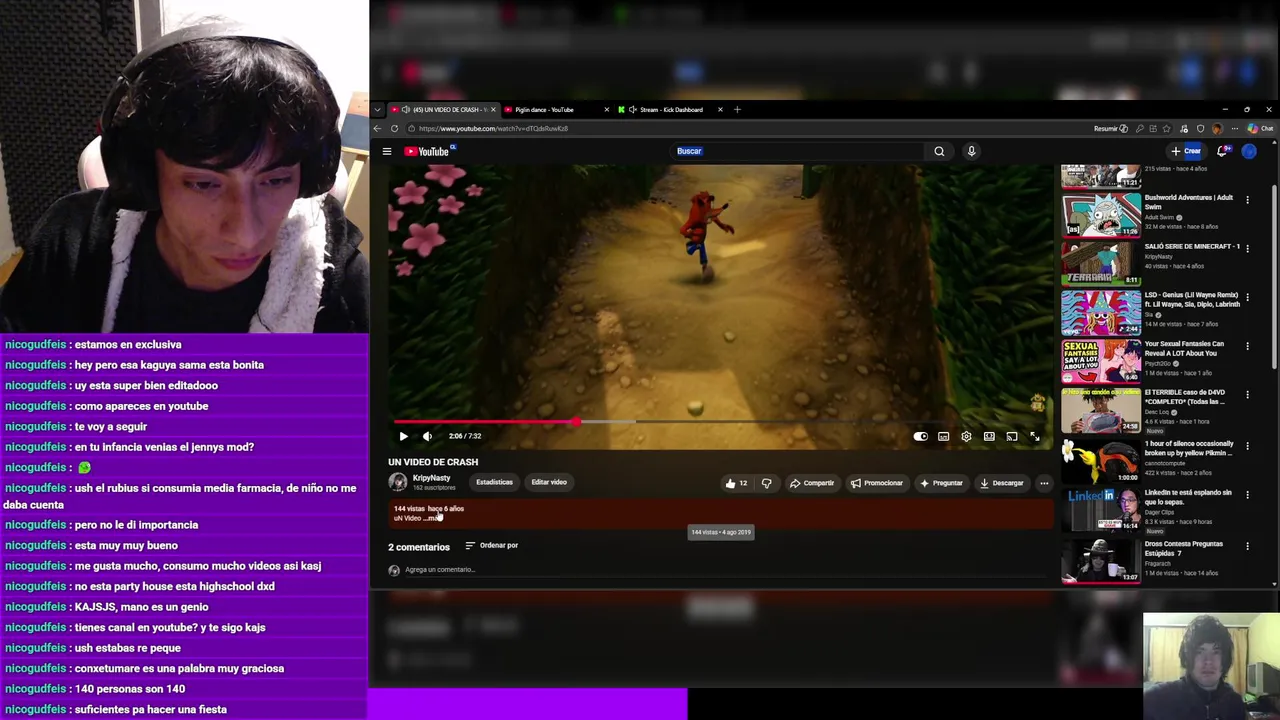Open browser tab search dropdown
The height and width of the screenshot is (720, 1280).
377,109
